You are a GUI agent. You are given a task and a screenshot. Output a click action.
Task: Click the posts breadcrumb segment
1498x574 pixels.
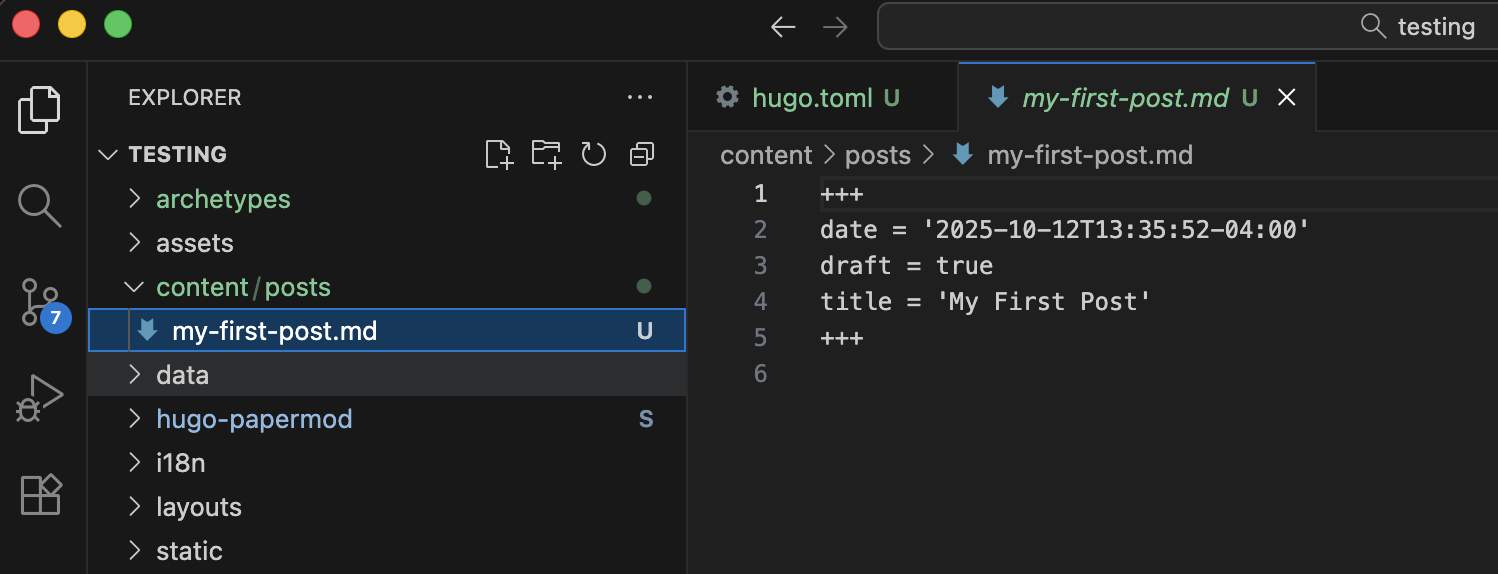[x=877, y=155]
